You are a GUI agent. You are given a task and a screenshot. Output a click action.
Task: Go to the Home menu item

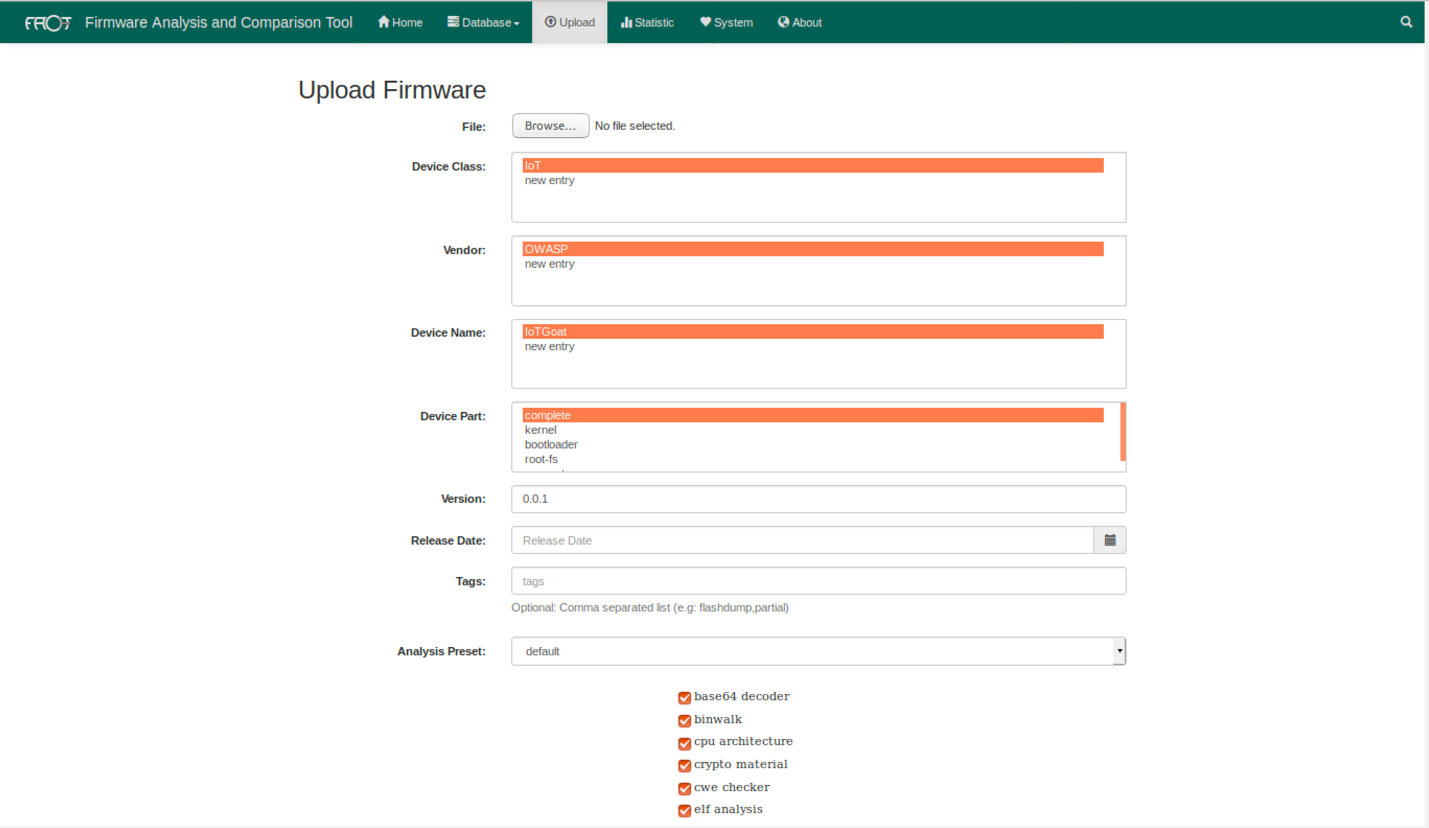pyautogui.click(x=400, y=22)
